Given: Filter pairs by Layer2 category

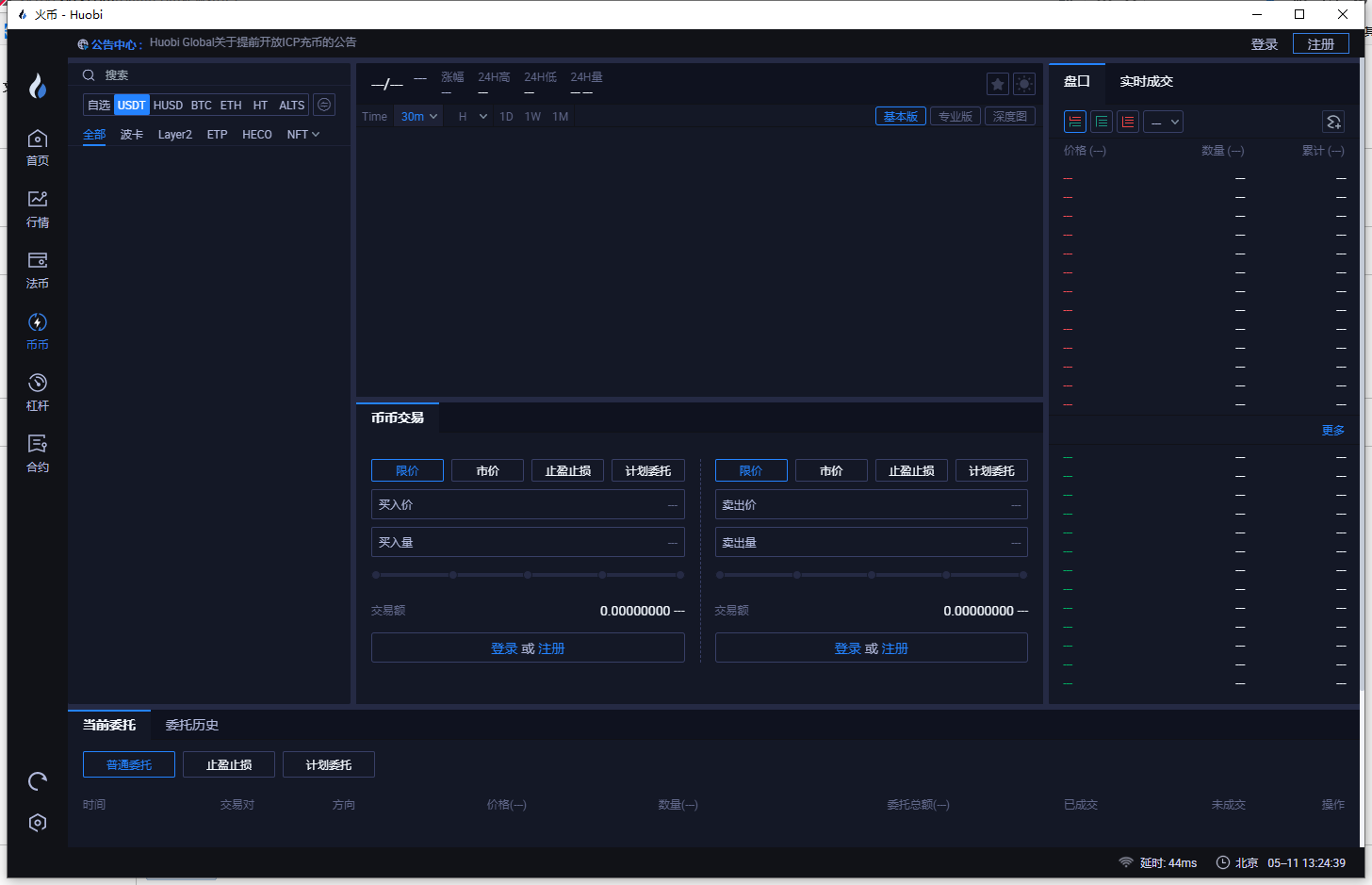Looking at the screenshot, I should 175,135.
